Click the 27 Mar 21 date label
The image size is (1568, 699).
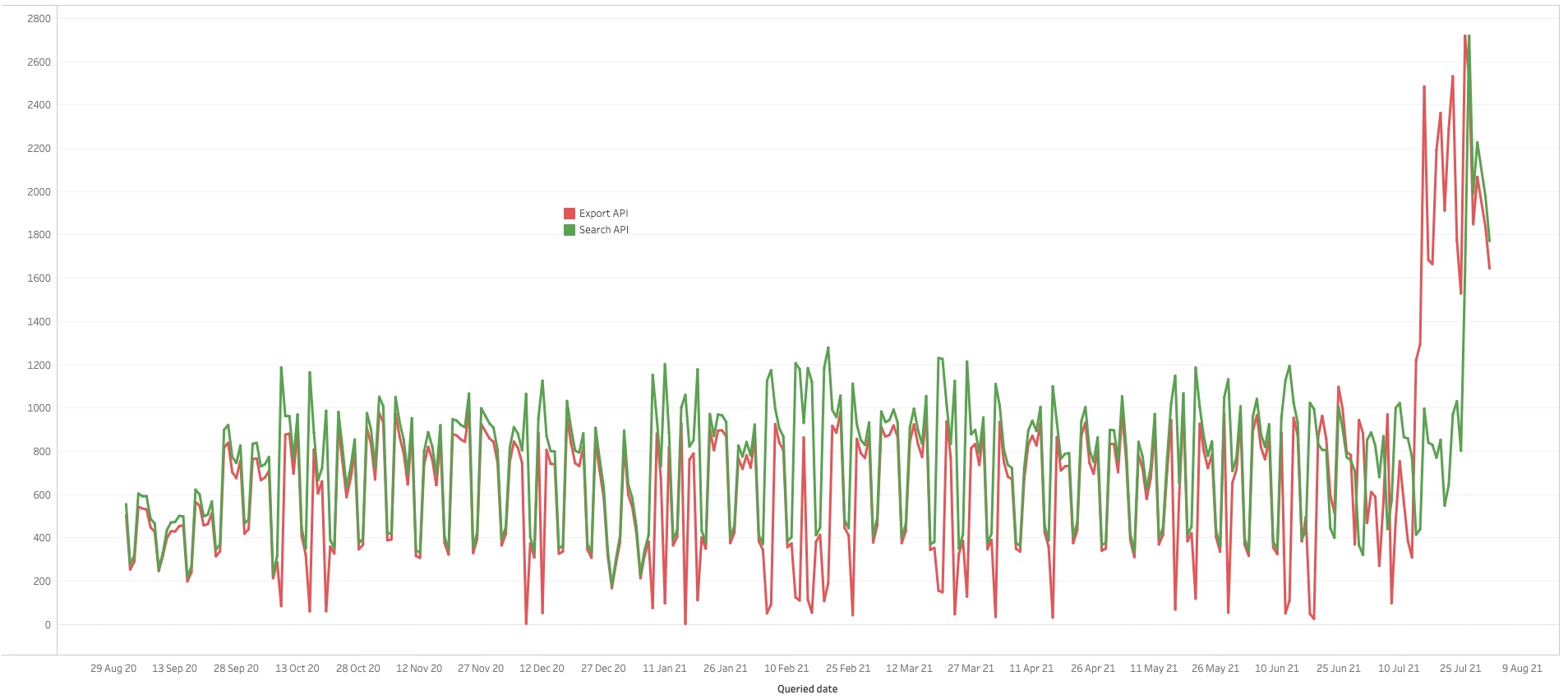[x=971, y=669]
